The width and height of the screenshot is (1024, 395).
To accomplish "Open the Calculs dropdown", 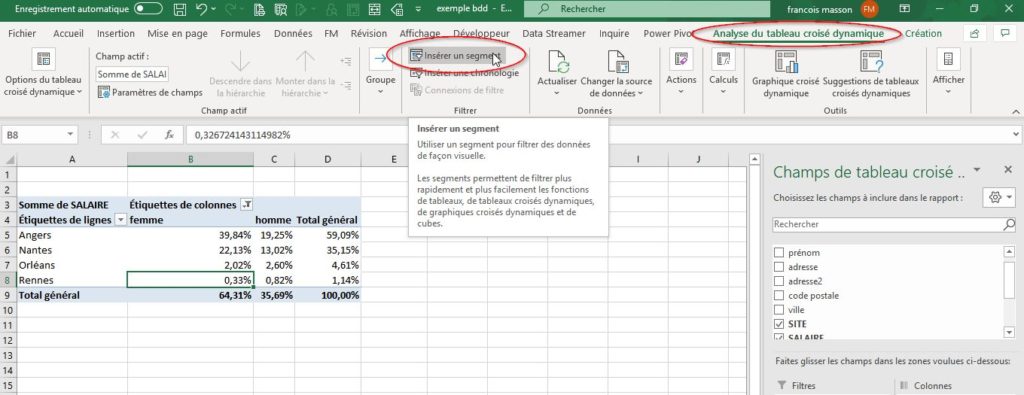I will point(724,72).
